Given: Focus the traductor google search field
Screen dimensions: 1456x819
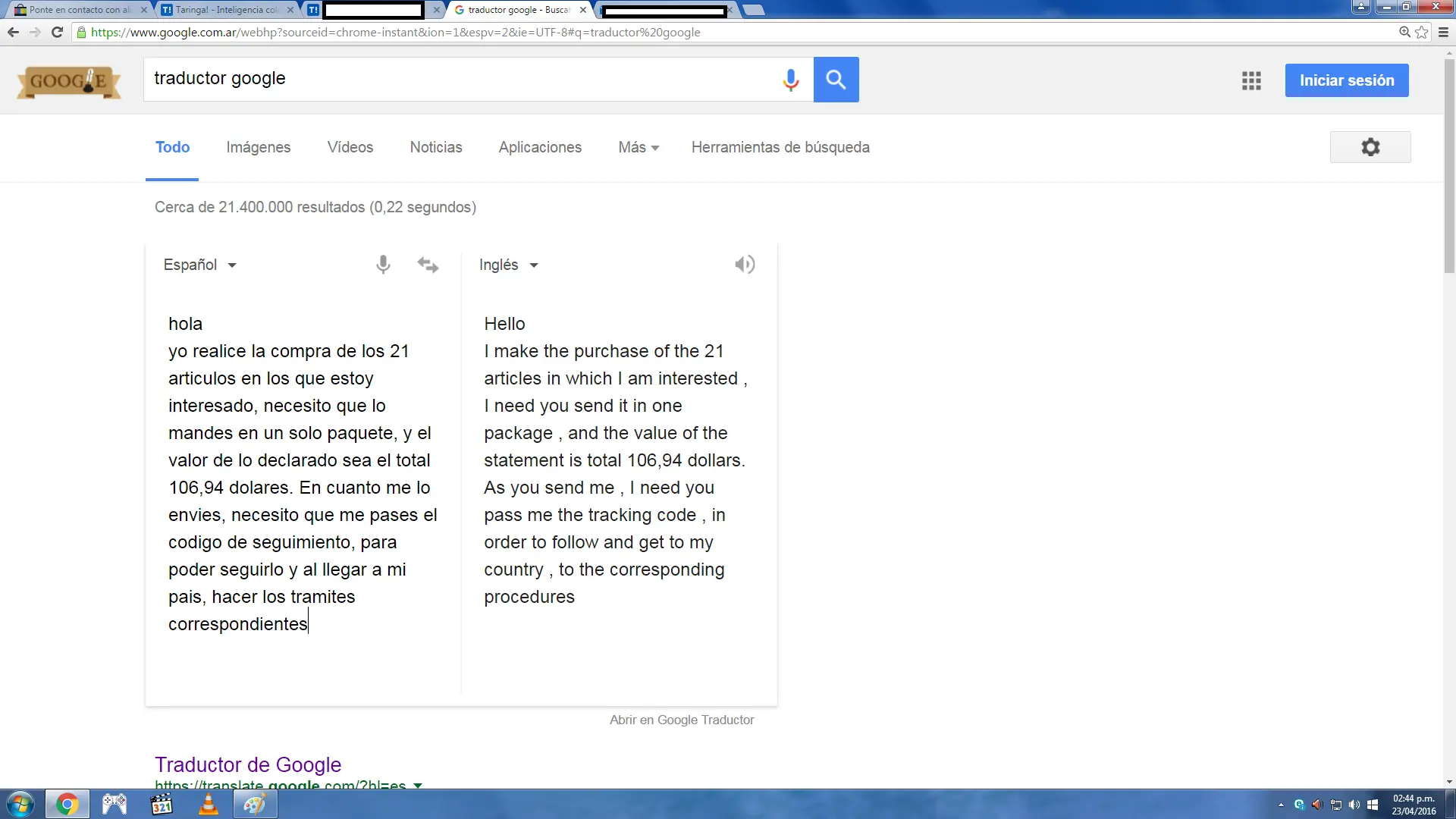Looking at the screenshot, I should [463, 79].
